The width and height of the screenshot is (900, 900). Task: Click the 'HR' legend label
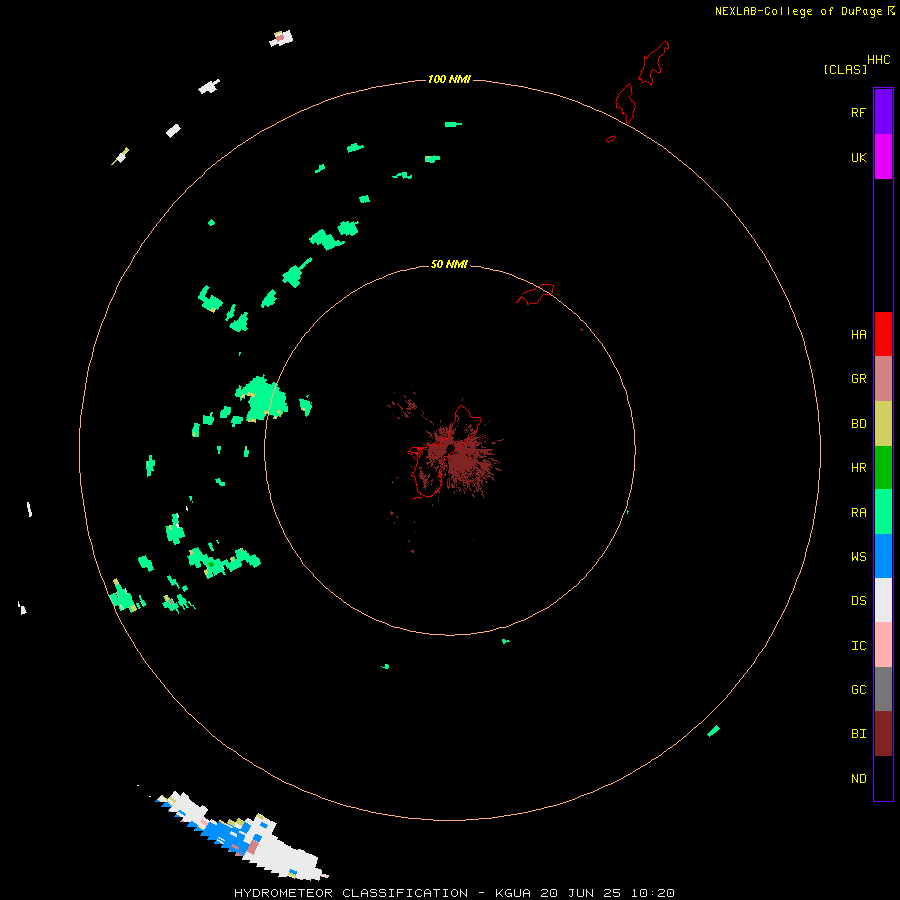click(858, 468)
